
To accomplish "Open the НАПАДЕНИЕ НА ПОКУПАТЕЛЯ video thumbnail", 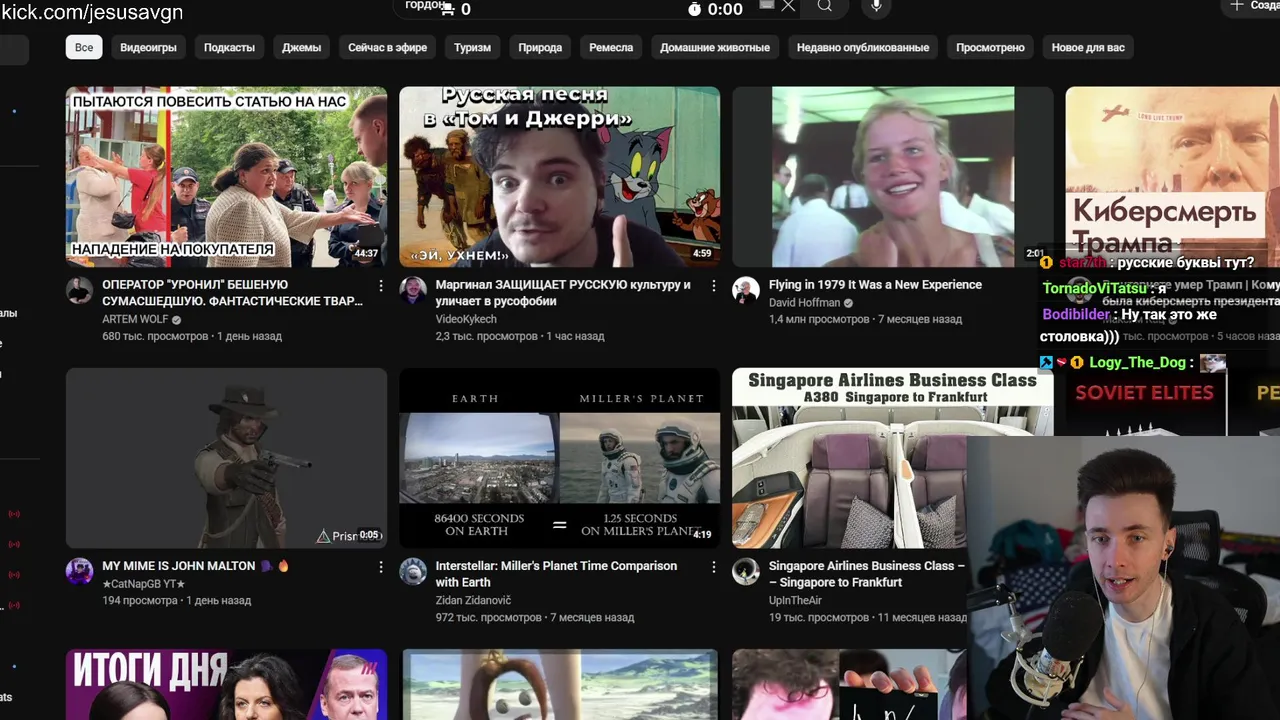I will [226, 177].
